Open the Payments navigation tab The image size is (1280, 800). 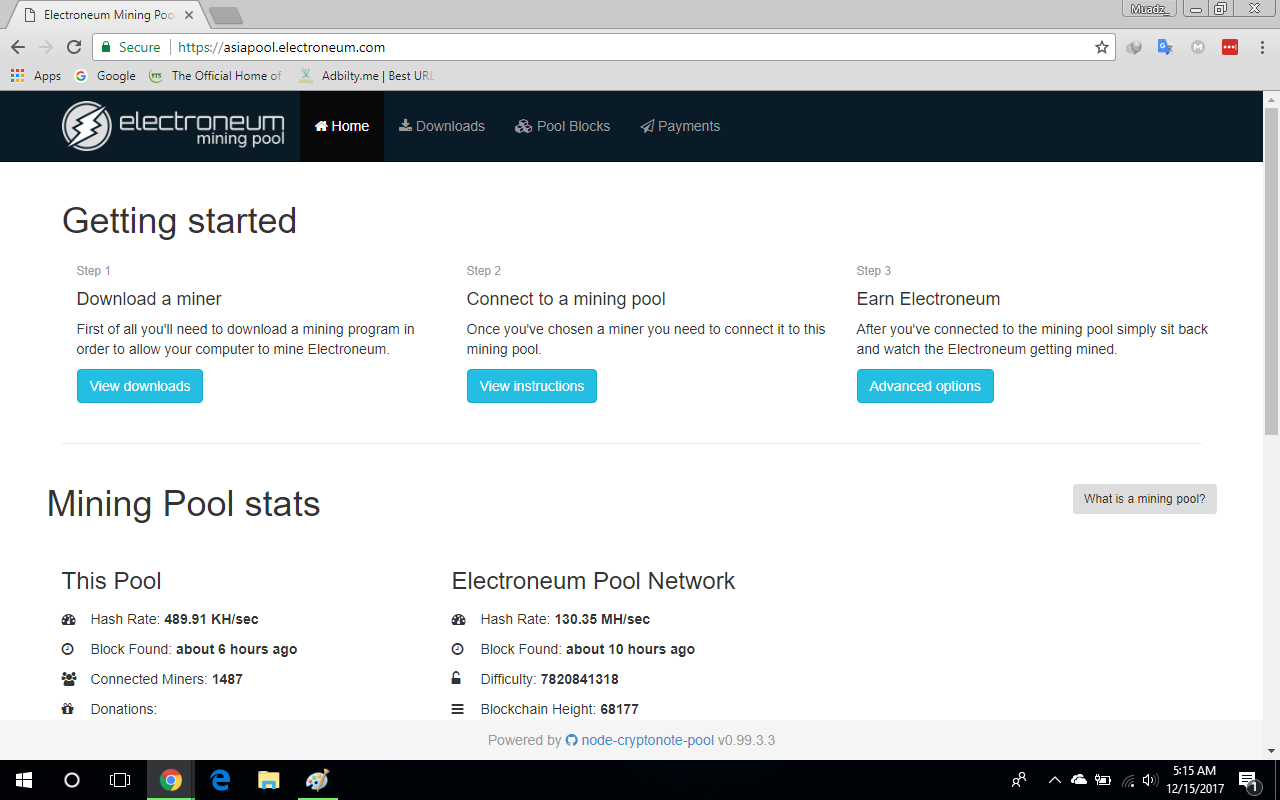point(680,126)
